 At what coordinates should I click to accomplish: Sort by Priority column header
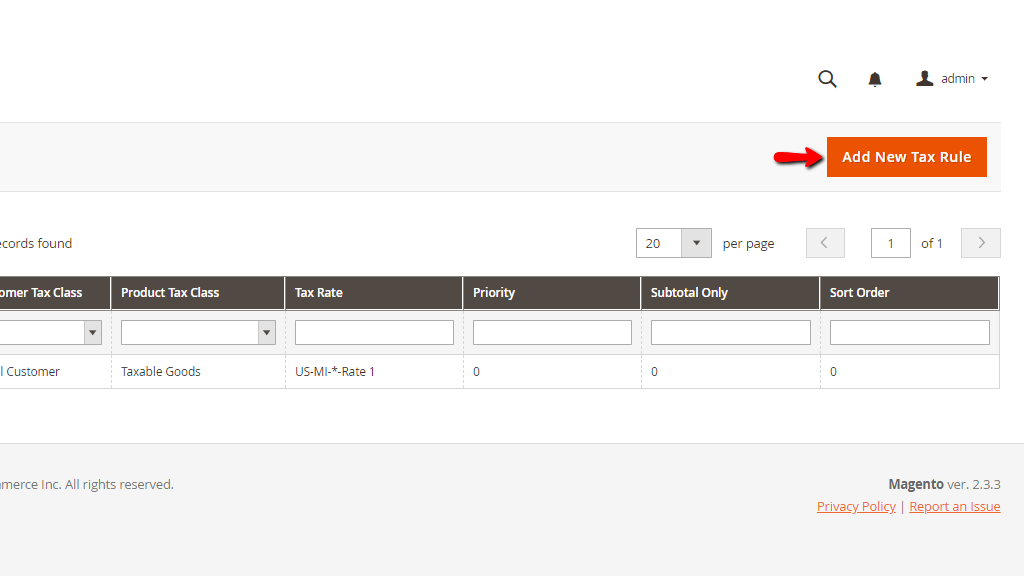click(494, 293)
